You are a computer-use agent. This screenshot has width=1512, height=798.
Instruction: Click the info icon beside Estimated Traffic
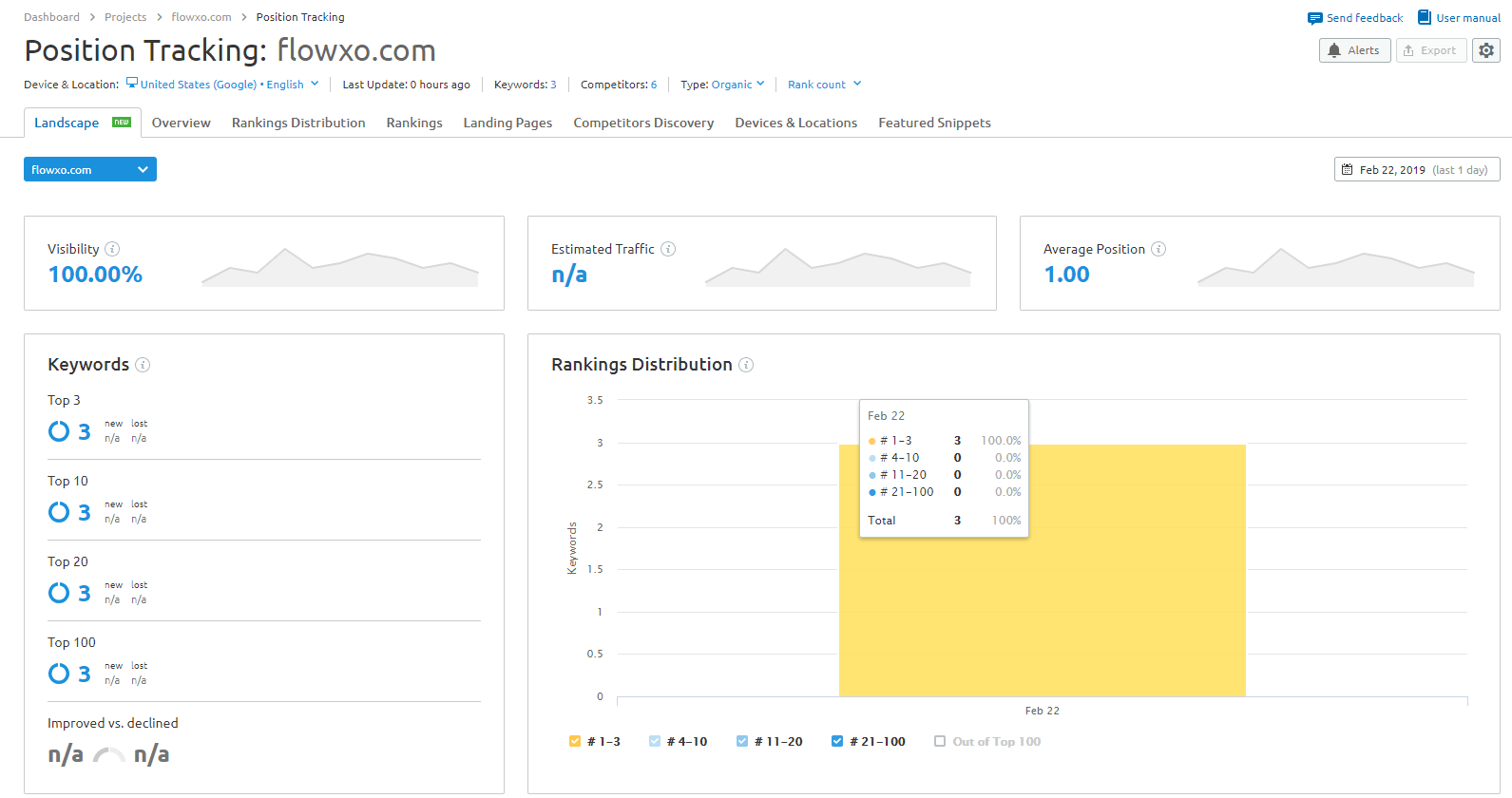(x=668, y=249)
